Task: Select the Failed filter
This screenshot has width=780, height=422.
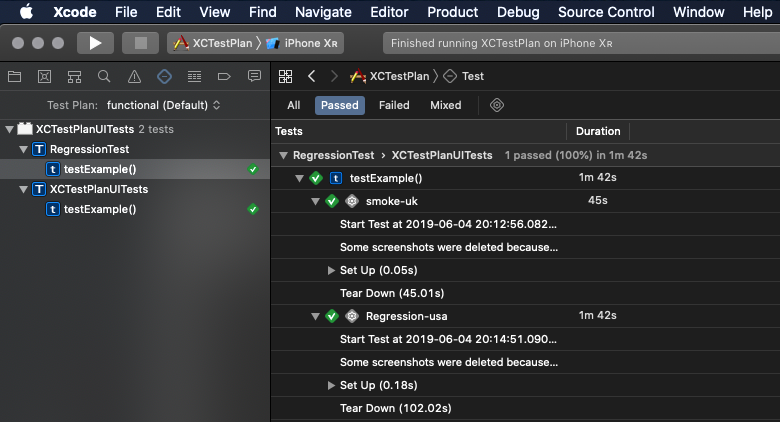Action: point(394,105)
